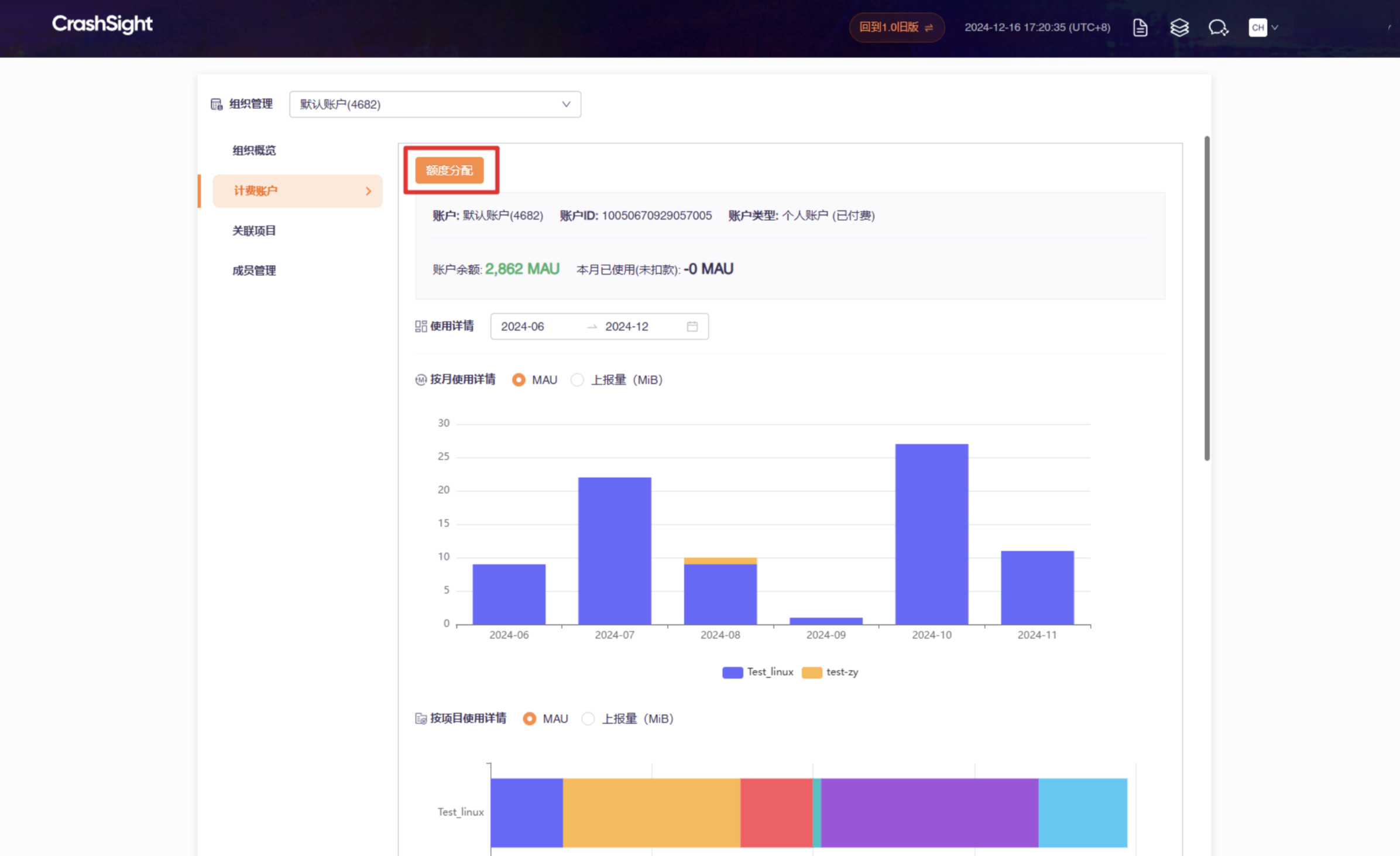
Task: Click the tall 2024-10 bar
Action: click(x=932, y=534)
